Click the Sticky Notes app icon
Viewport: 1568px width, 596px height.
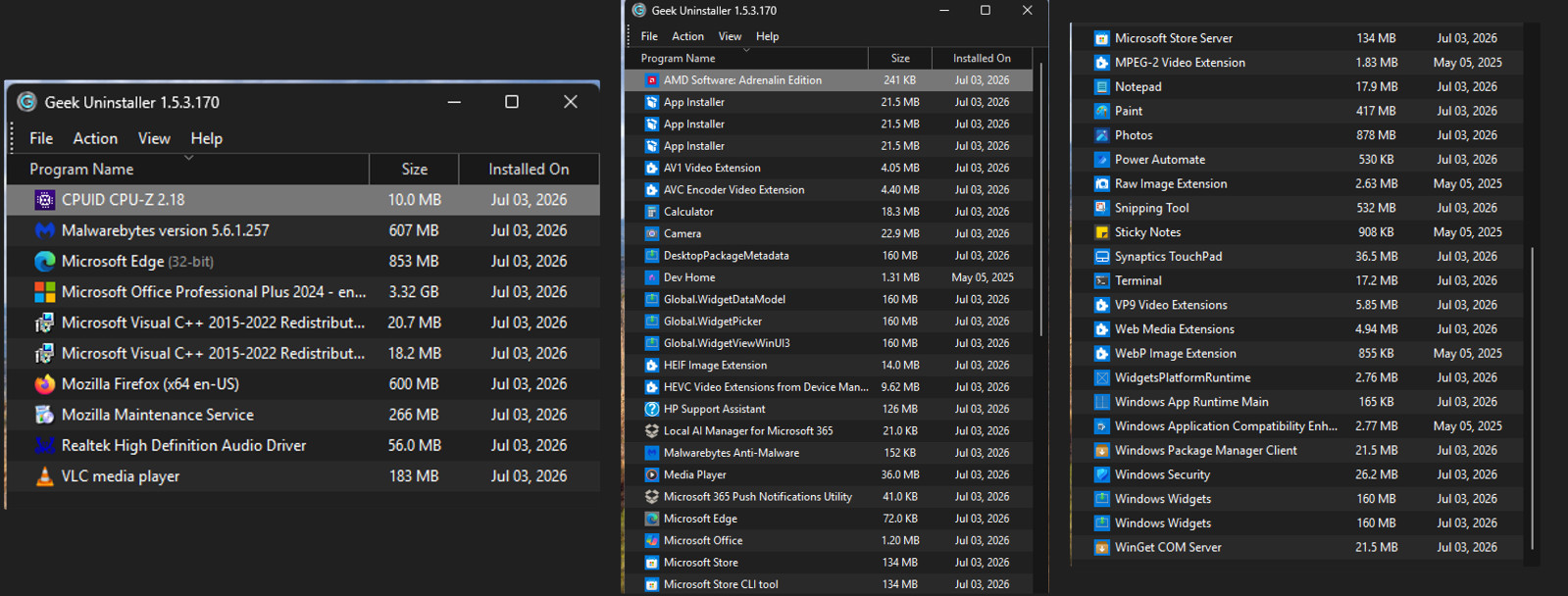tap(1101, 232)
